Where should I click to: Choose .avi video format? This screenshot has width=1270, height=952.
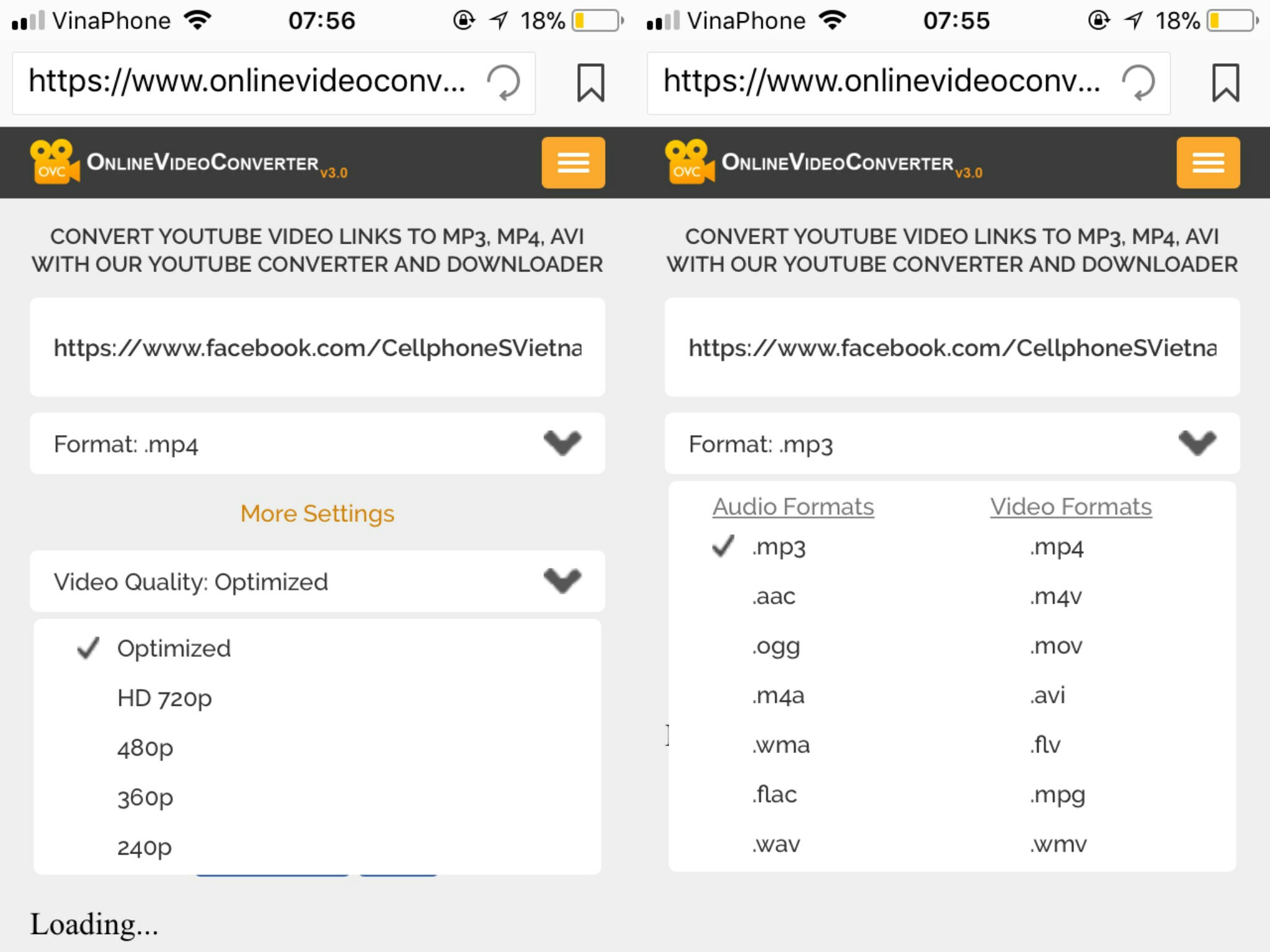pos(1047,695)
